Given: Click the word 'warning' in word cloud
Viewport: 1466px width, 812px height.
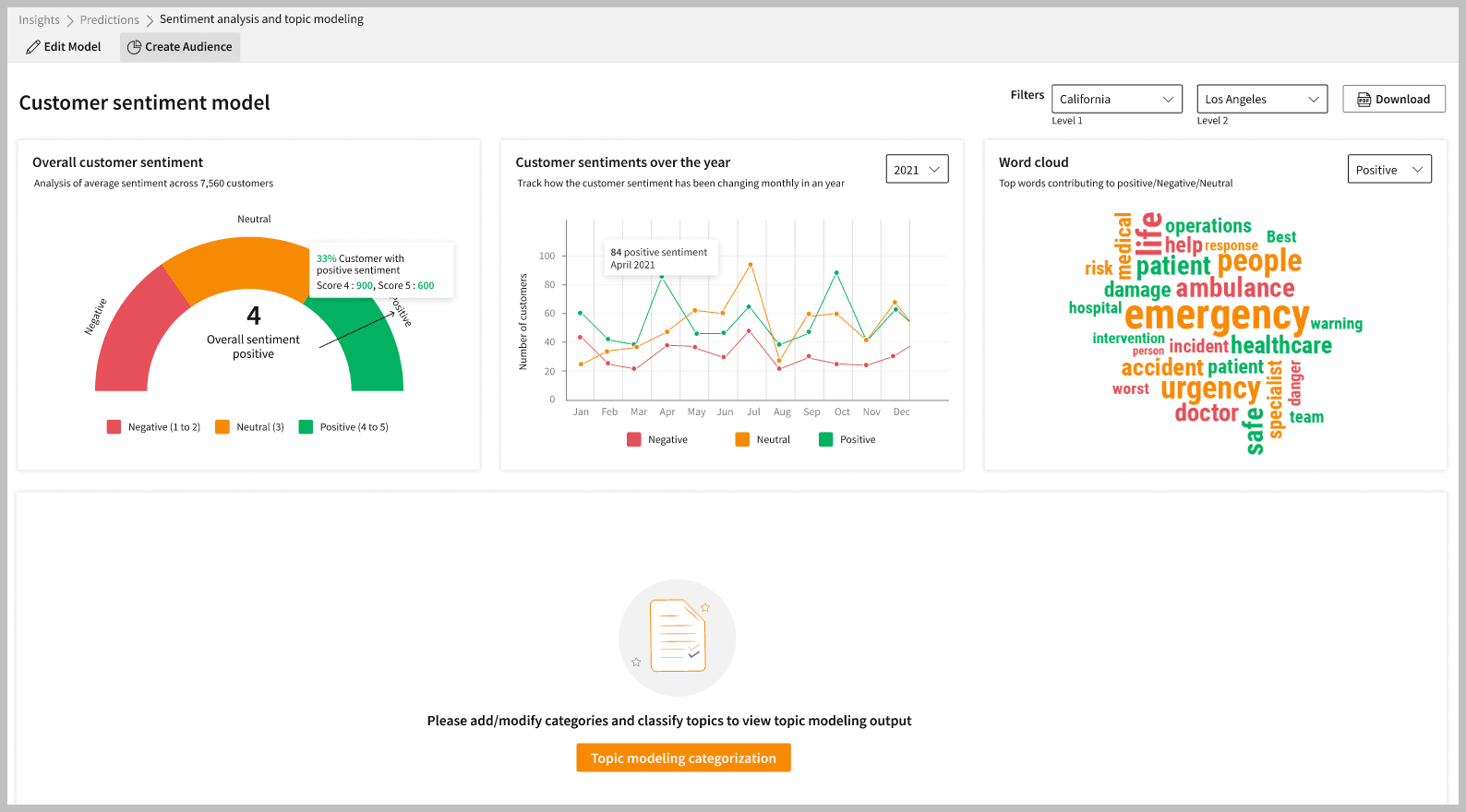Looking at the screenshot, I should [1337, 324].
